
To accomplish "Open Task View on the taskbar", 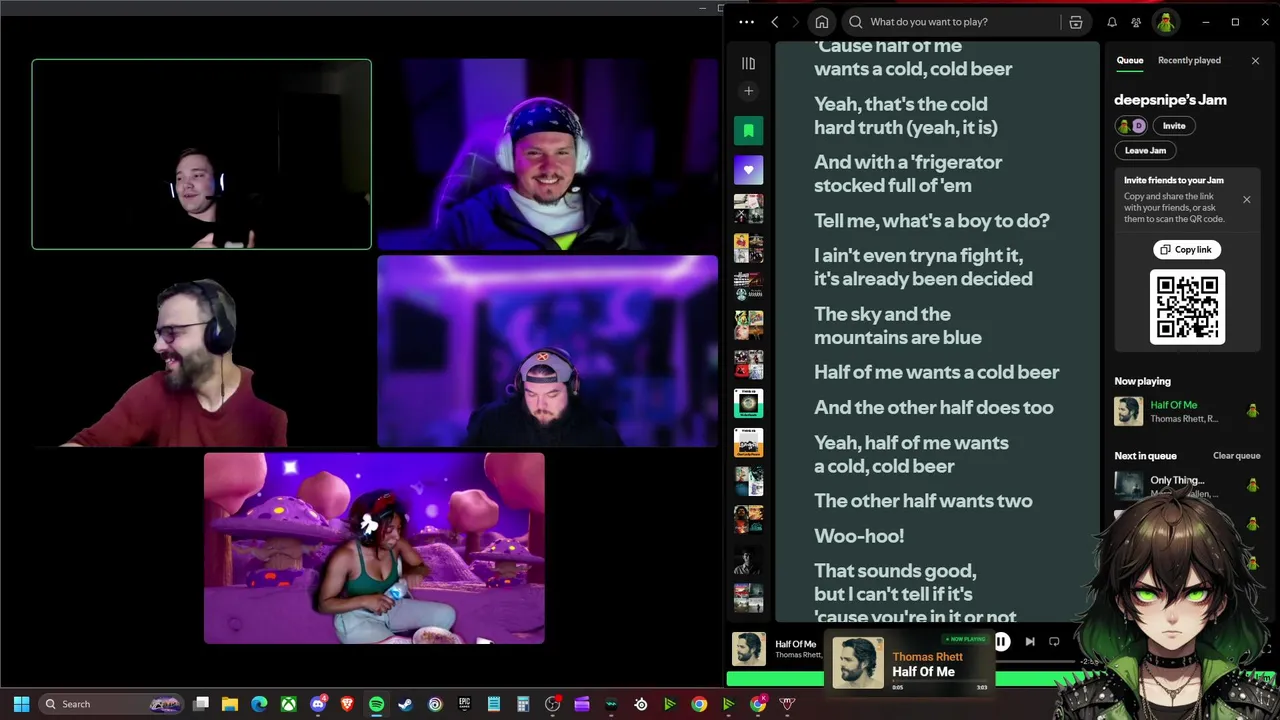I will click(201, 704).
